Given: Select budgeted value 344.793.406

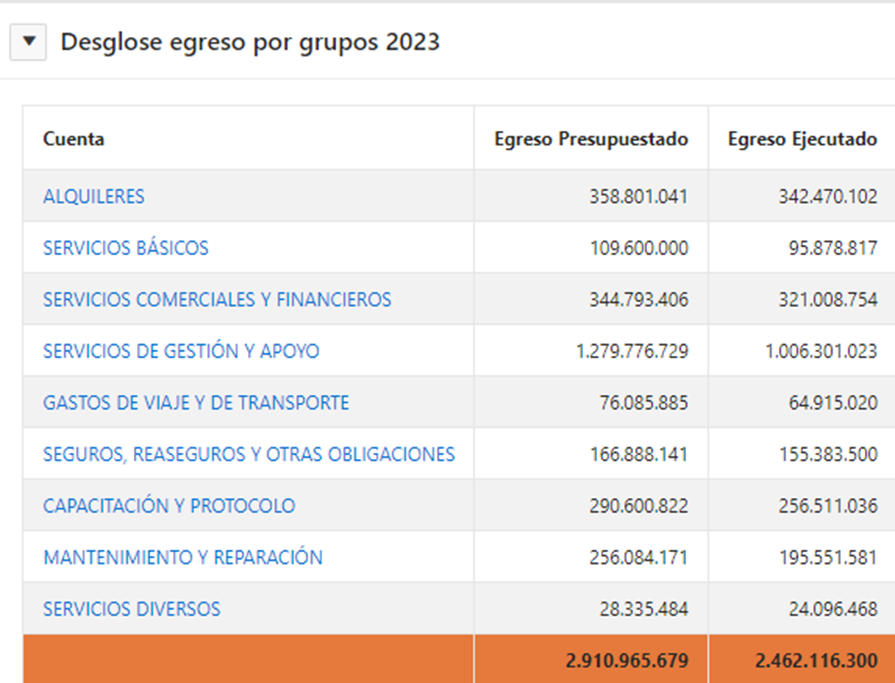Looking at the screenshot, I should point(639,300).
